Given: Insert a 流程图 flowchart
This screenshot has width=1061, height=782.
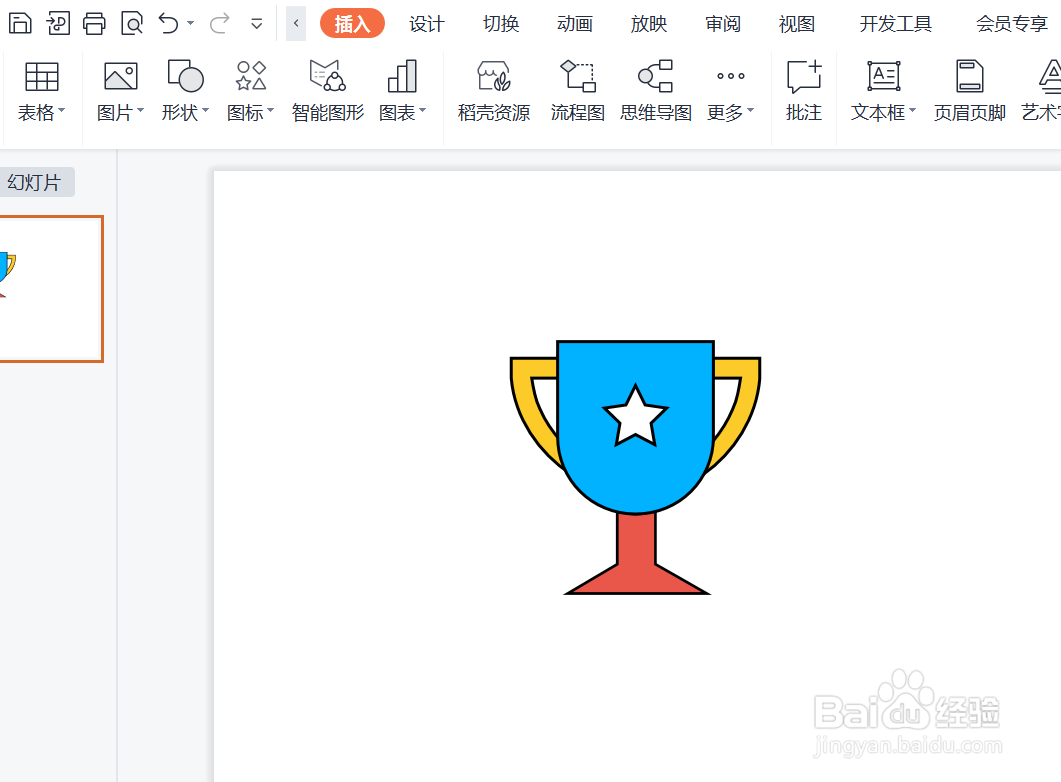Looking at the screenshot, I should (x=578, y=91).
